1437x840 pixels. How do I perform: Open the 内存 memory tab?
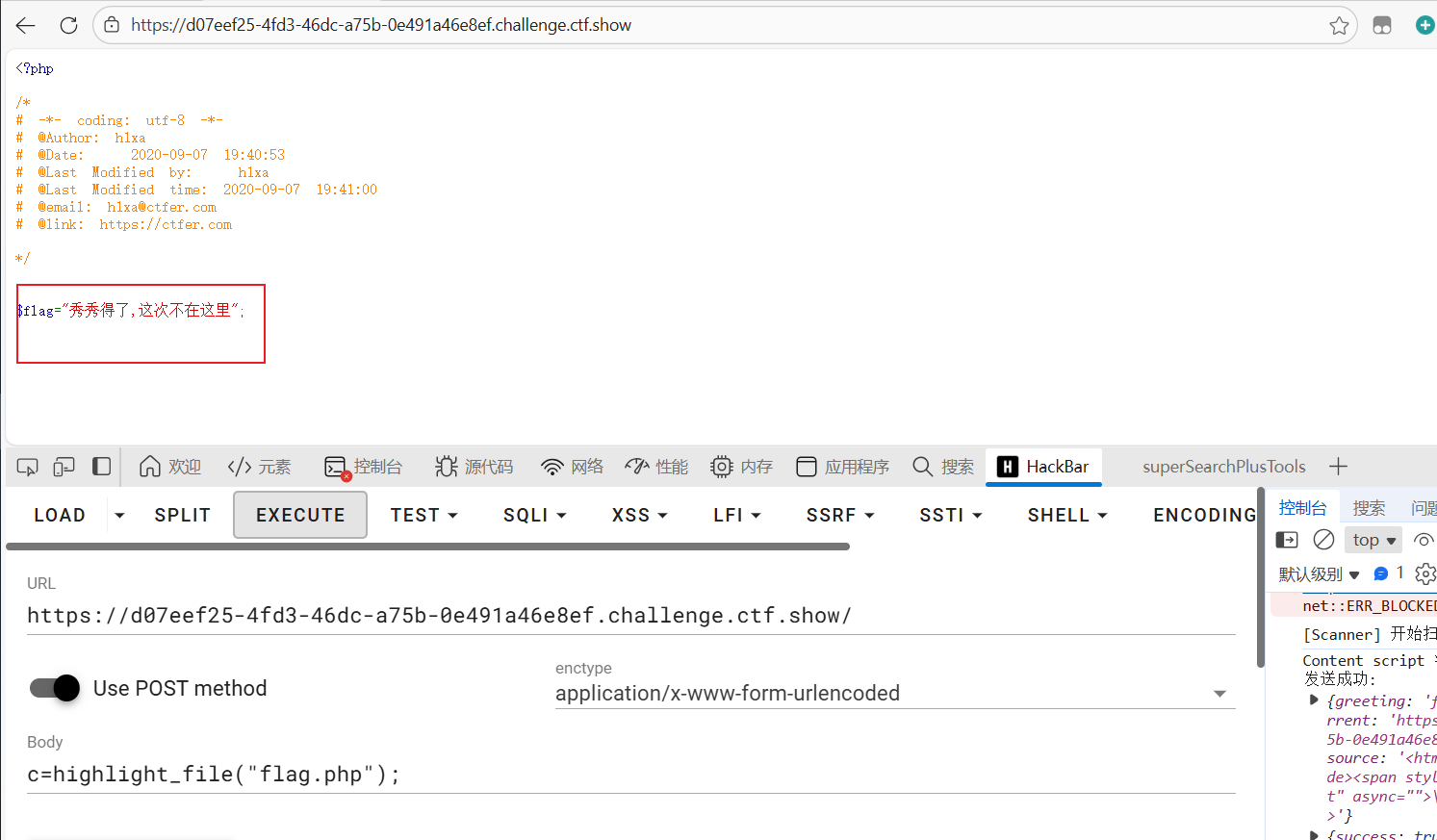click(x=741, y=467)
